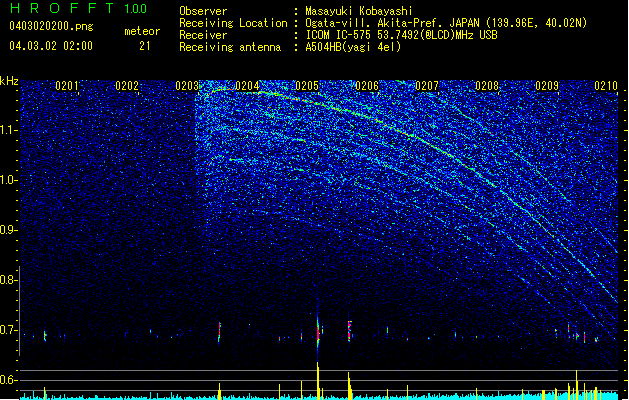The width and height of the screenshot is (629, 400).
Task: Click the HROFFT 1.0.0 title text
Action: coord(78,8)
